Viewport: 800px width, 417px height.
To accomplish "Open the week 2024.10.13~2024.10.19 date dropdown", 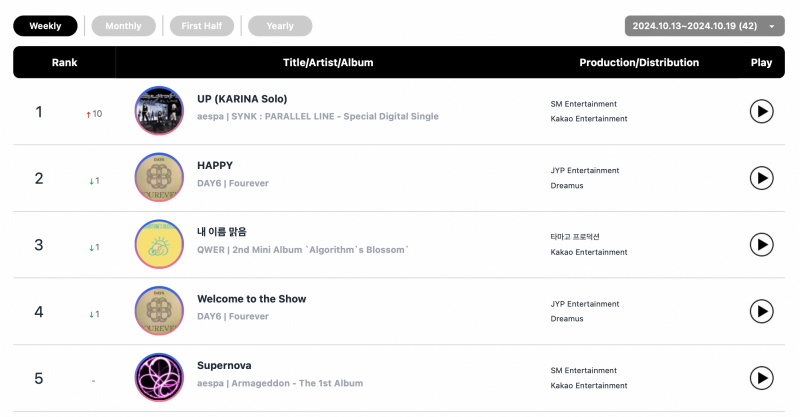I will pos(705,26).
